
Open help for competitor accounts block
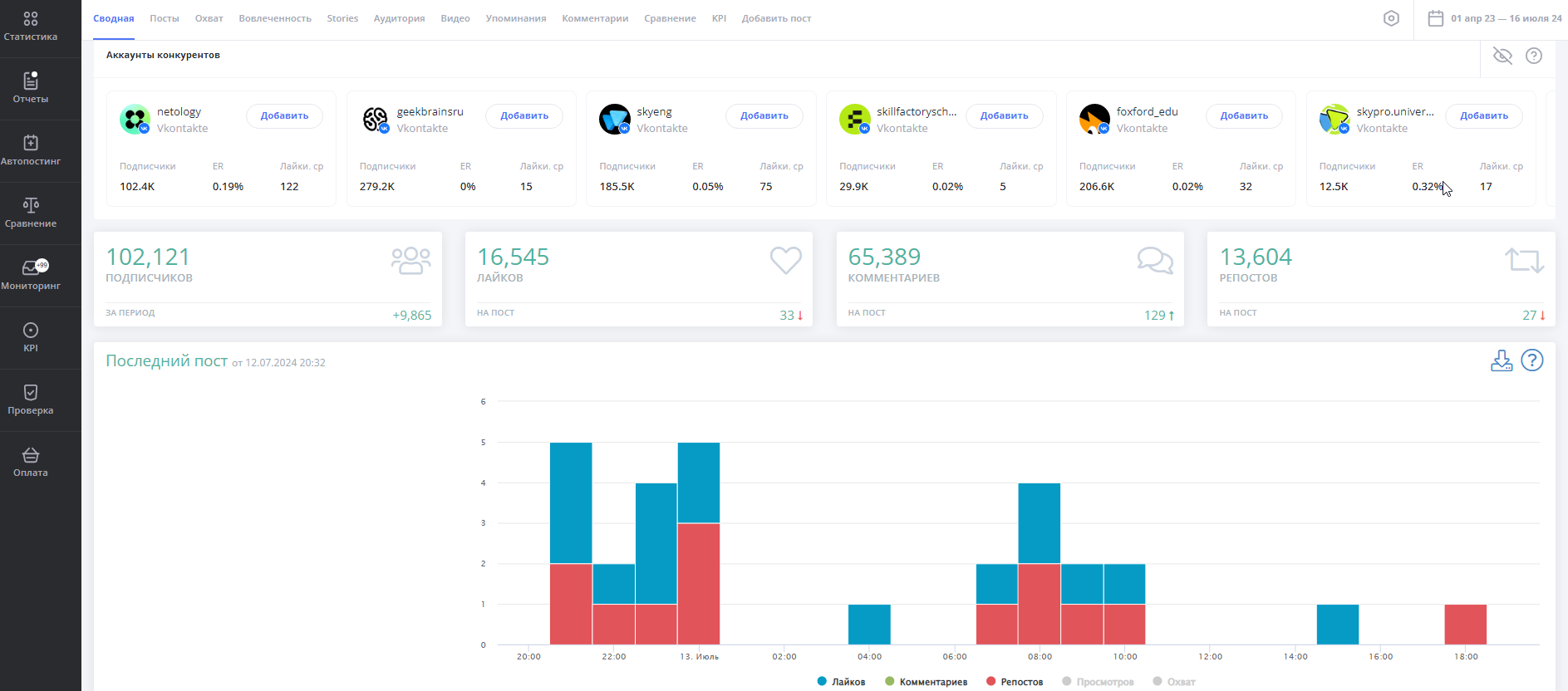(1534, 56)
